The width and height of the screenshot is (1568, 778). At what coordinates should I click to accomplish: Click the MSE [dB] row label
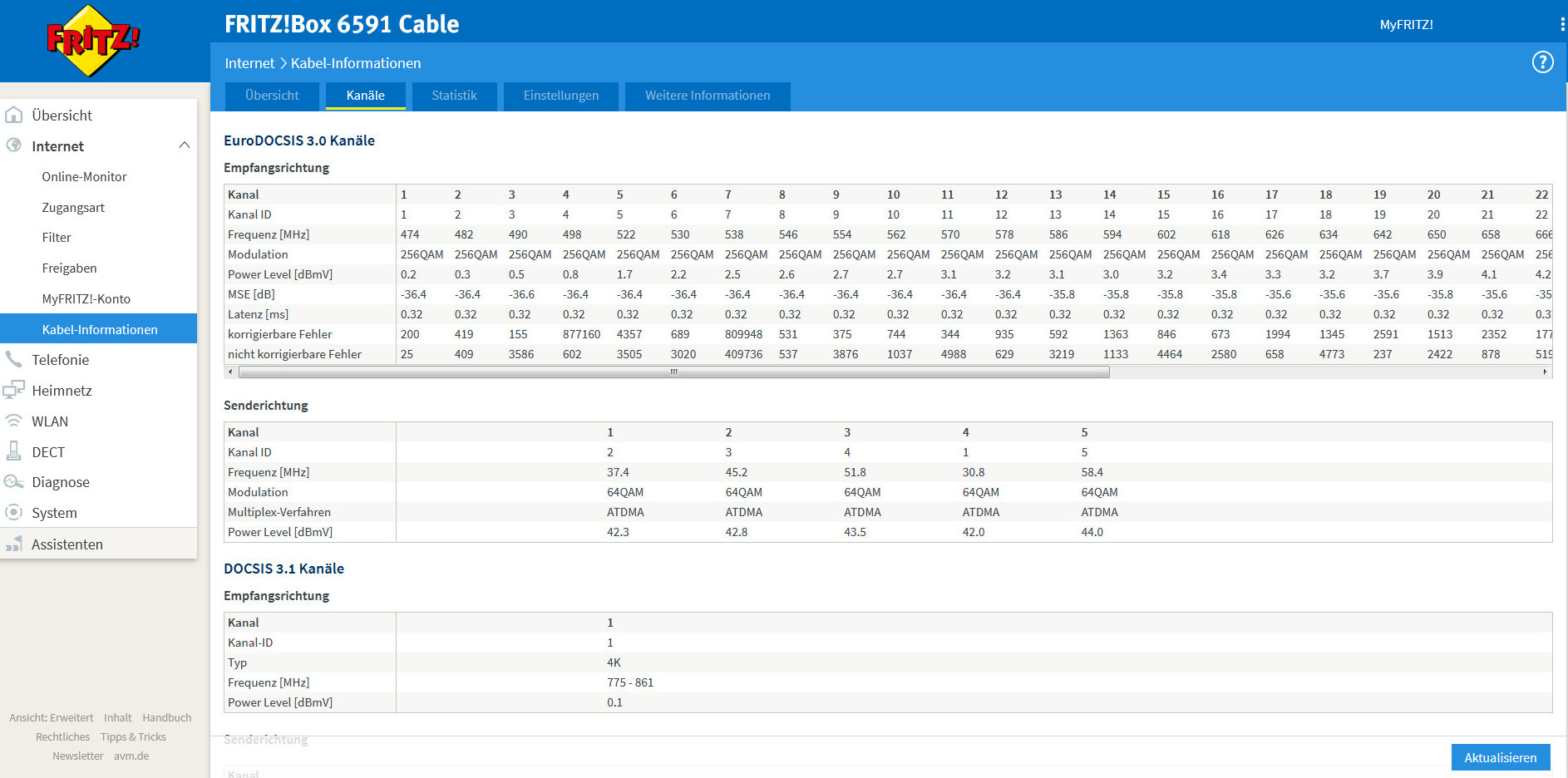point(251,294)
